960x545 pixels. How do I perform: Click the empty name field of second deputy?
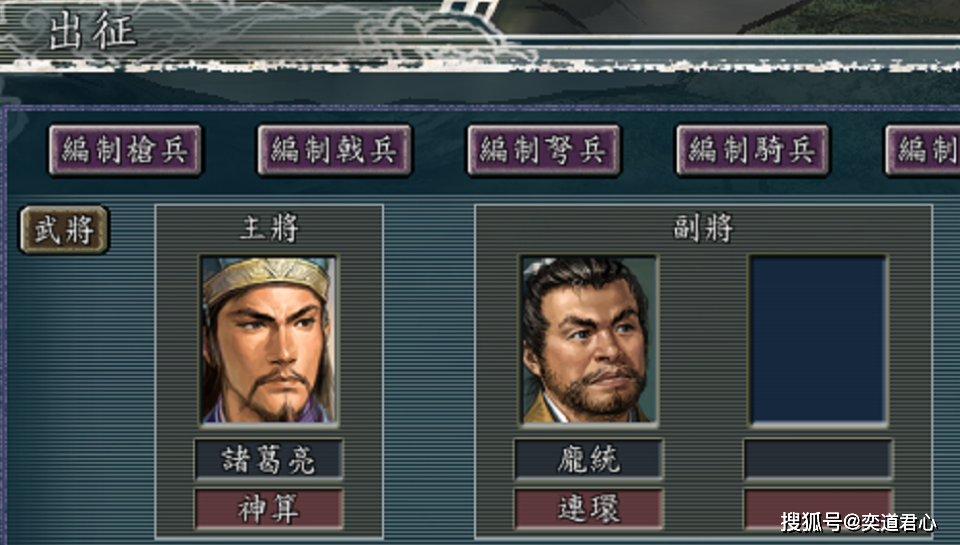(818, 459)
